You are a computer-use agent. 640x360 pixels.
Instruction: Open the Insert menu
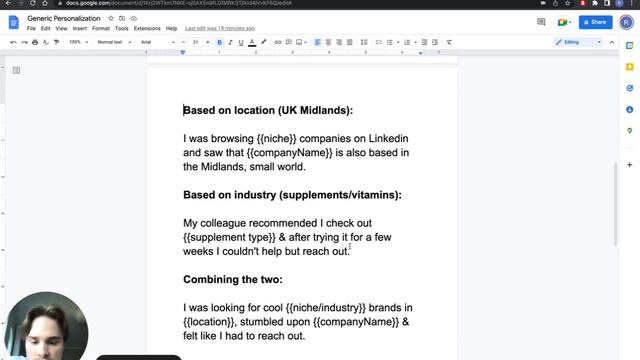[80, 29]
